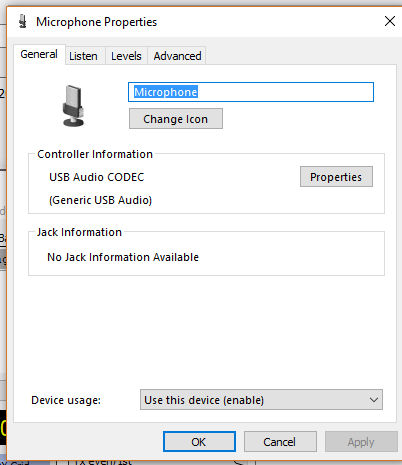Image resolution: width=402 pixels, height=465 pixels.
Task: Click the Generic USB Audio label
Action: point(100,200)
